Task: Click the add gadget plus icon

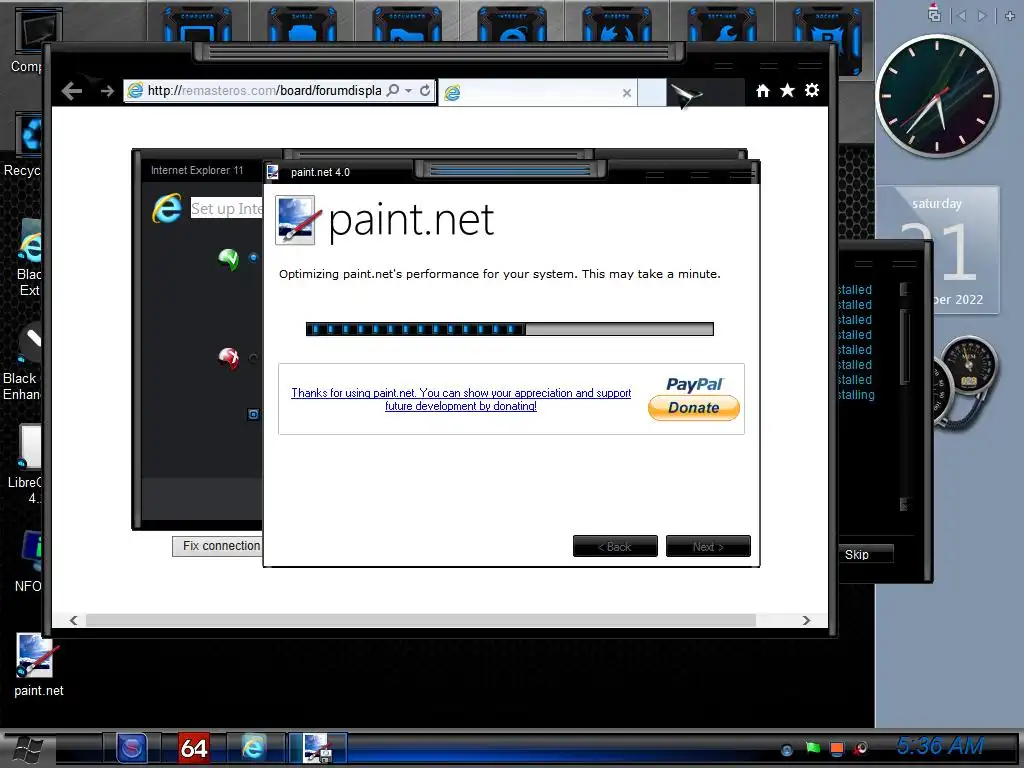Action: click(x=1010, y=16)
